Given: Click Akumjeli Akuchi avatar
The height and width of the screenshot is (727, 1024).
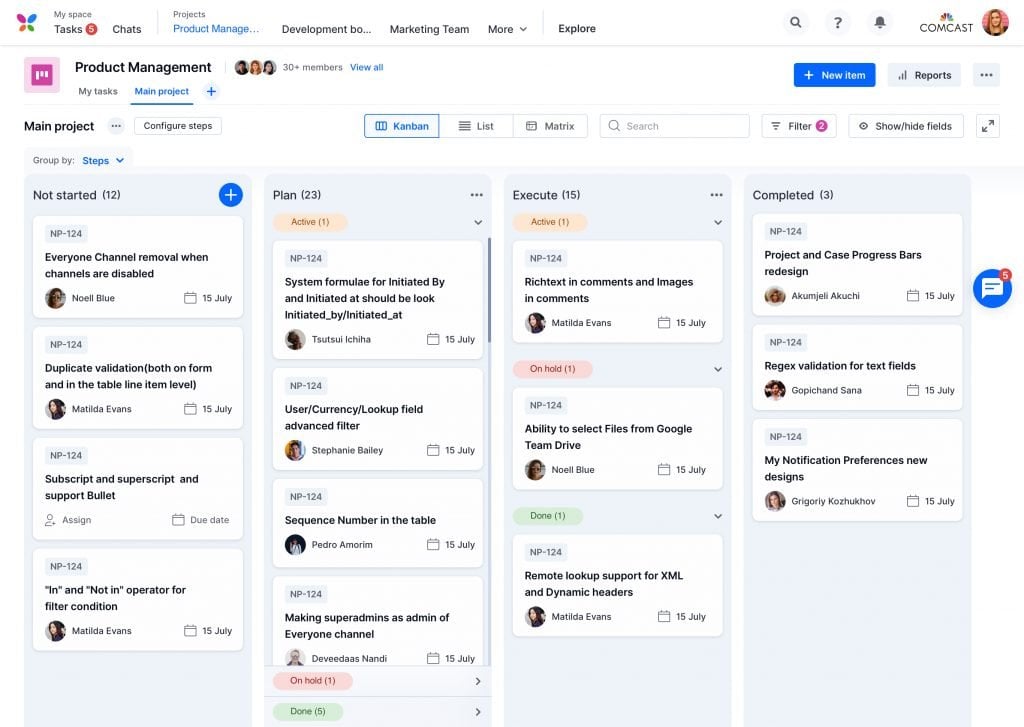Looking at the screenshot, I should (775, 296).
